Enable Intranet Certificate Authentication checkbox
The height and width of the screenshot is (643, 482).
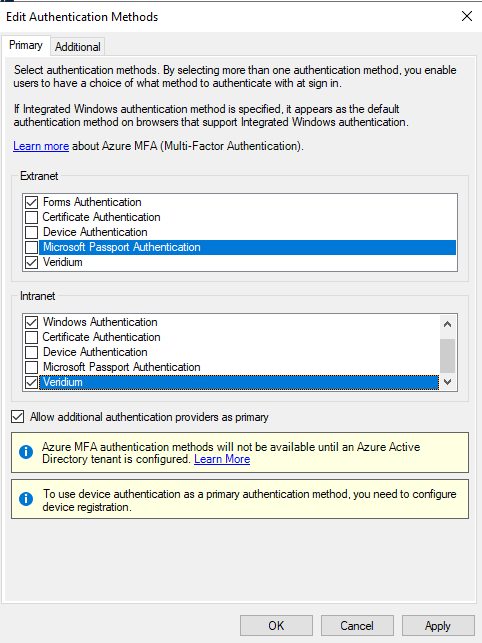click(32, 337)
